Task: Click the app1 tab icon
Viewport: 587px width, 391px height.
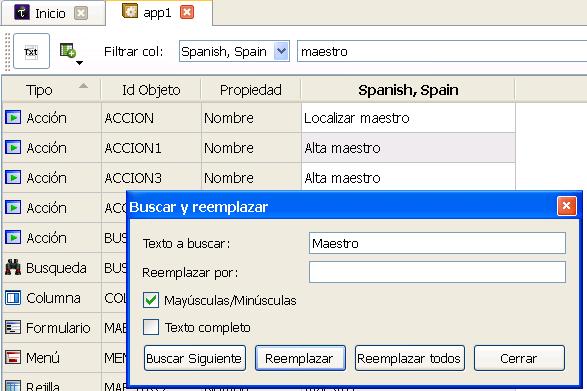Action: point(130,11)
